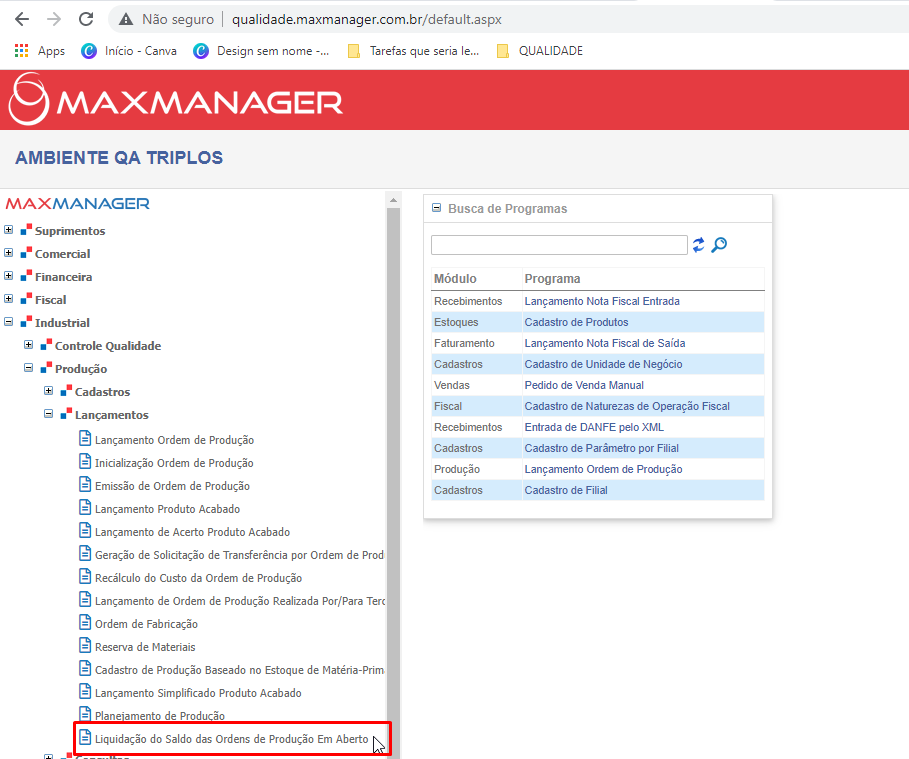Open 'Reserva de Materiais' program
Screen dimensions: 909x759
tap(145, 647)
